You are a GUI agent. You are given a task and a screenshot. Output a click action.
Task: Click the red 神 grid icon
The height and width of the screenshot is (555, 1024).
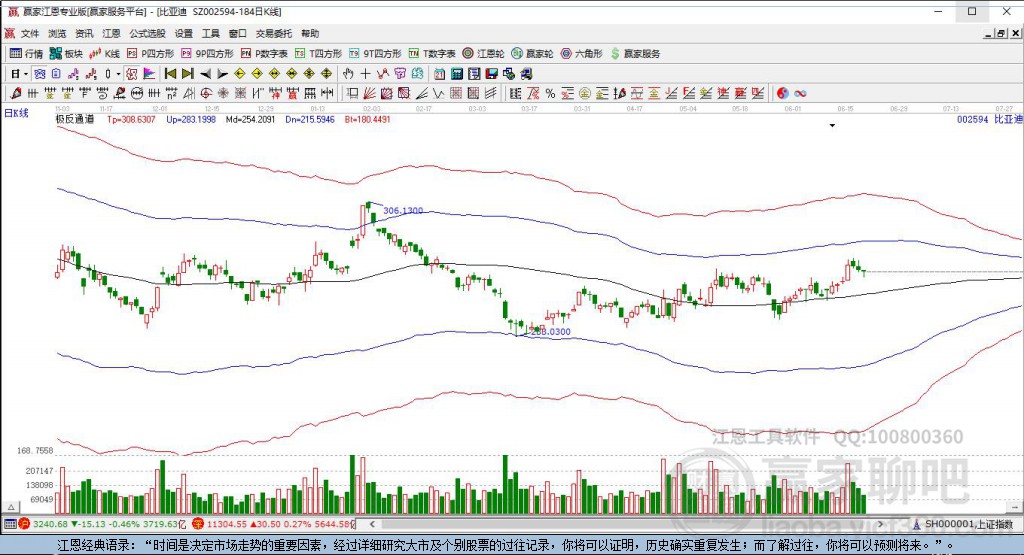275,93
